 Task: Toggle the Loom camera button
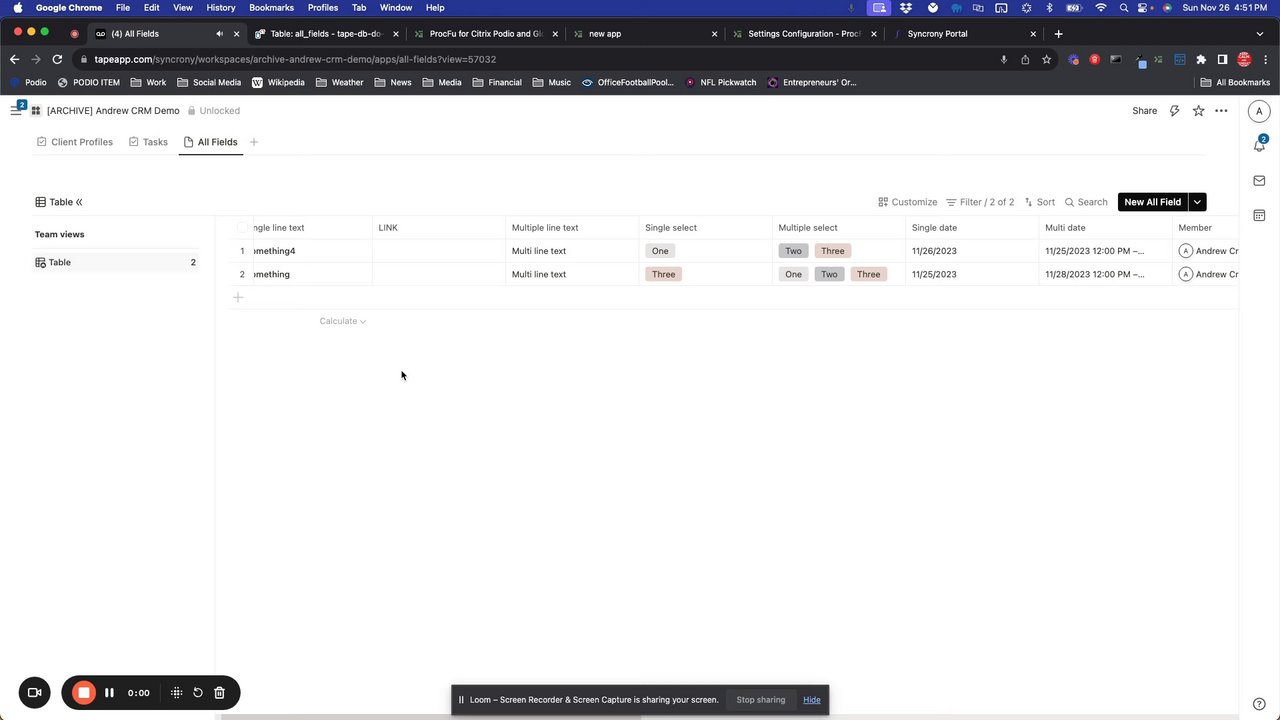(x=34, y=692)
